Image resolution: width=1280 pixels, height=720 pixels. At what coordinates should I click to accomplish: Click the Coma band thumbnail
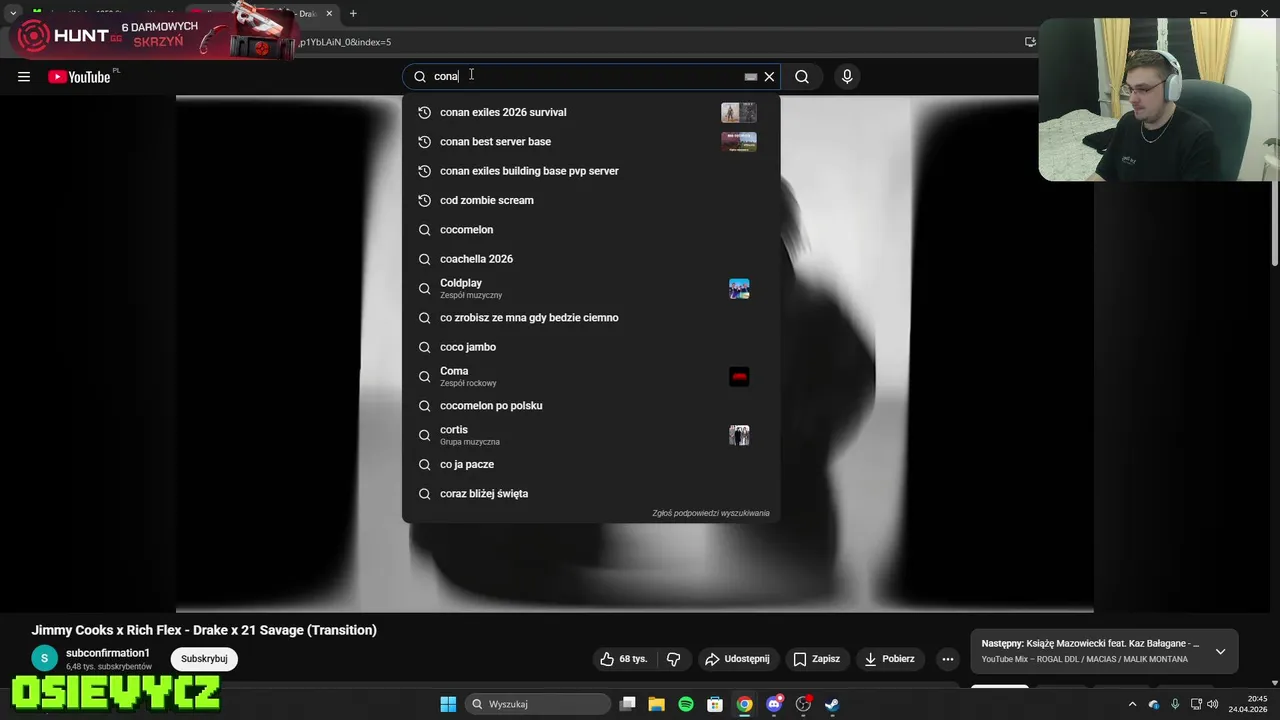739,377
